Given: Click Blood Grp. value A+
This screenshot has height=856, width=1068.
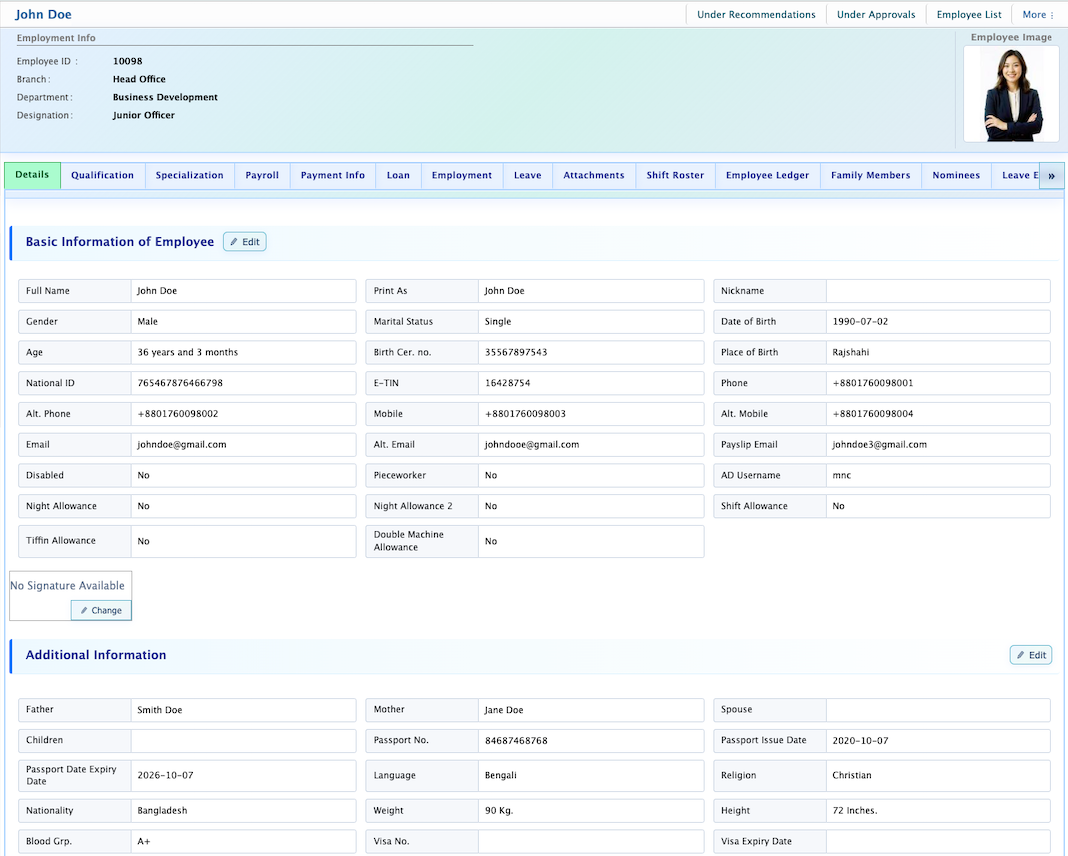Looking at the screenshot, I should click(x=144, y=841).
